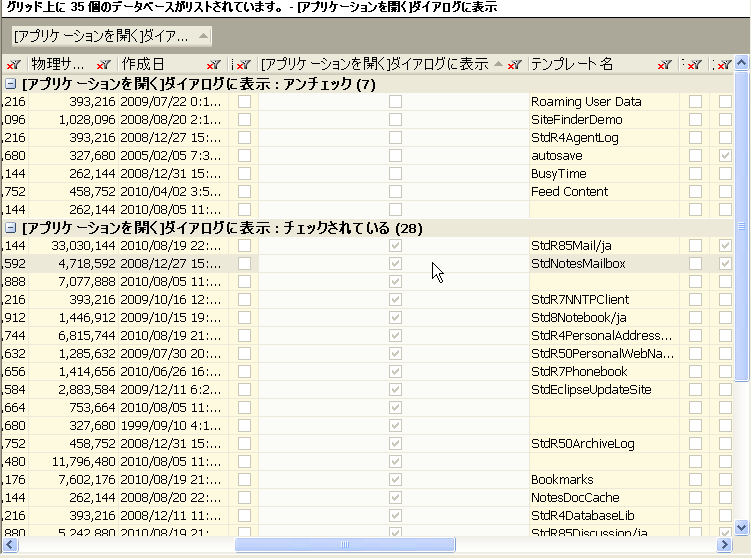Collapse the アンチェック (7) group
Image resolution: width=752 pixels, height=558 pixels.
pyautogui.click(x=11, y=84)
